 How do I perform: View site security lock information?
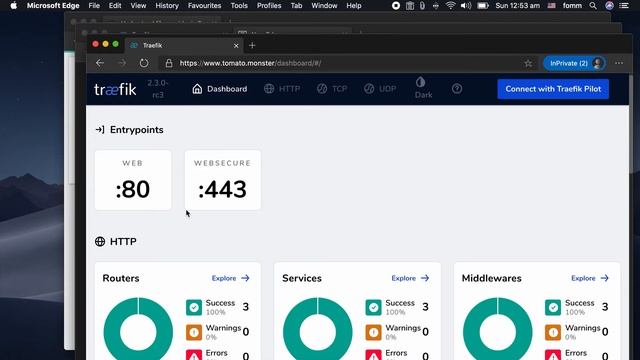169,63
